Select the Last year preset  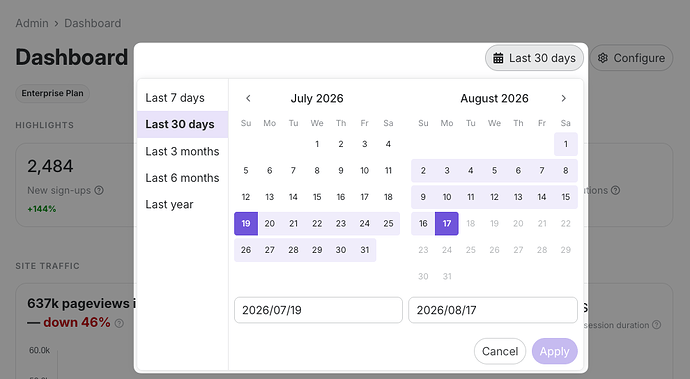(183, 204)
